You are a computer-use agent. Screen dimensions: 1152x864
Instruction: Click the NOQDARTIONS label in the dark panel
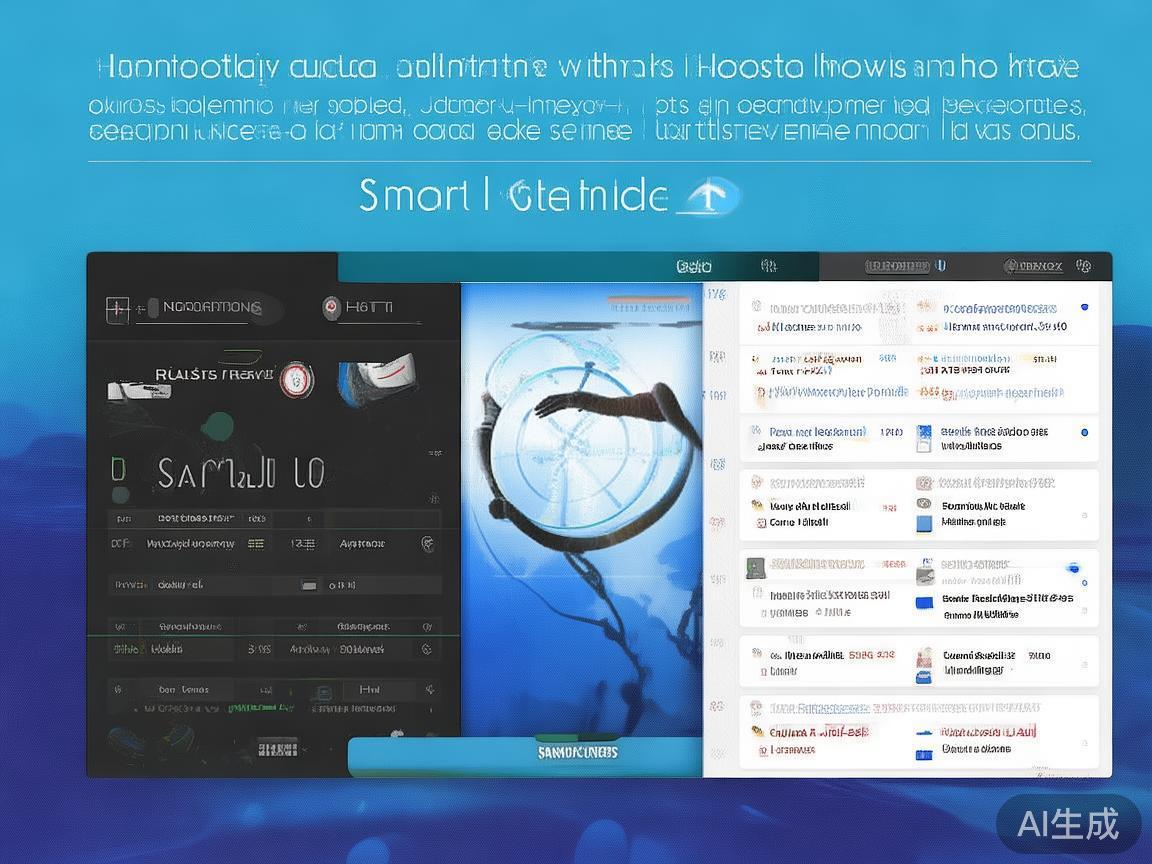pos(211,308)
